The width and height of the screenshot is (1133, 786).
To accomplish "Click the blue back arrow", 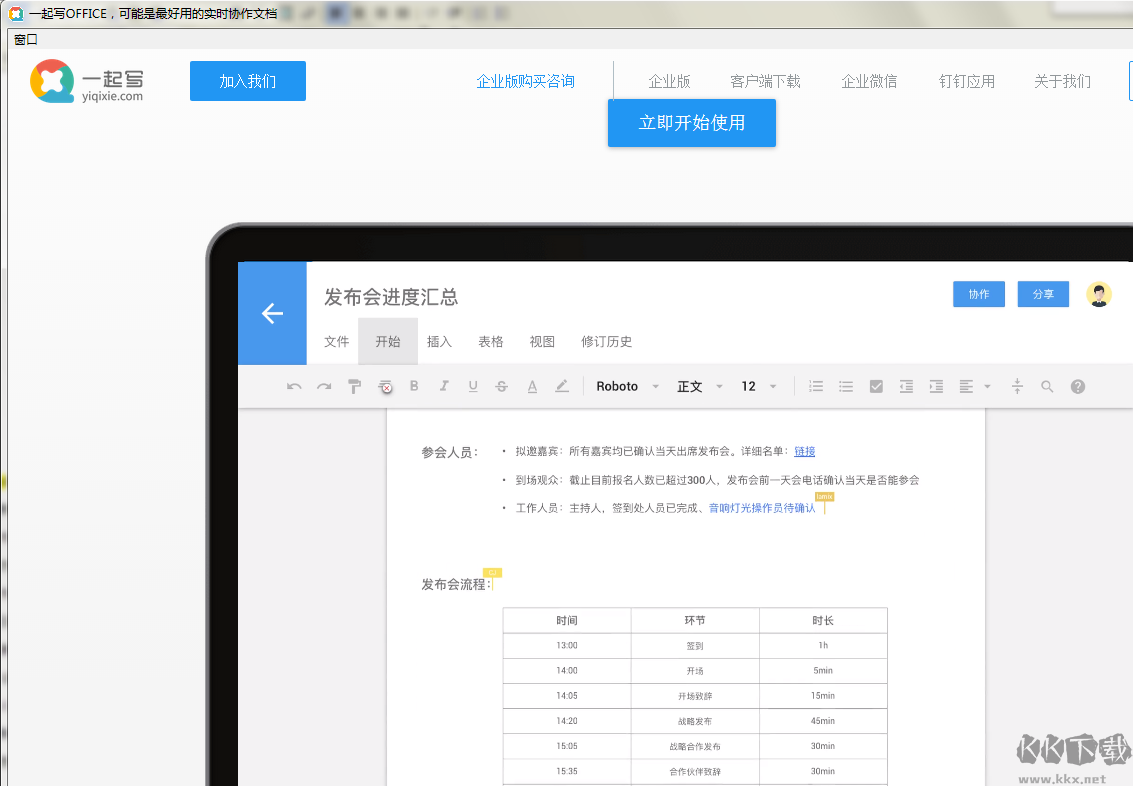I will 272,313.
